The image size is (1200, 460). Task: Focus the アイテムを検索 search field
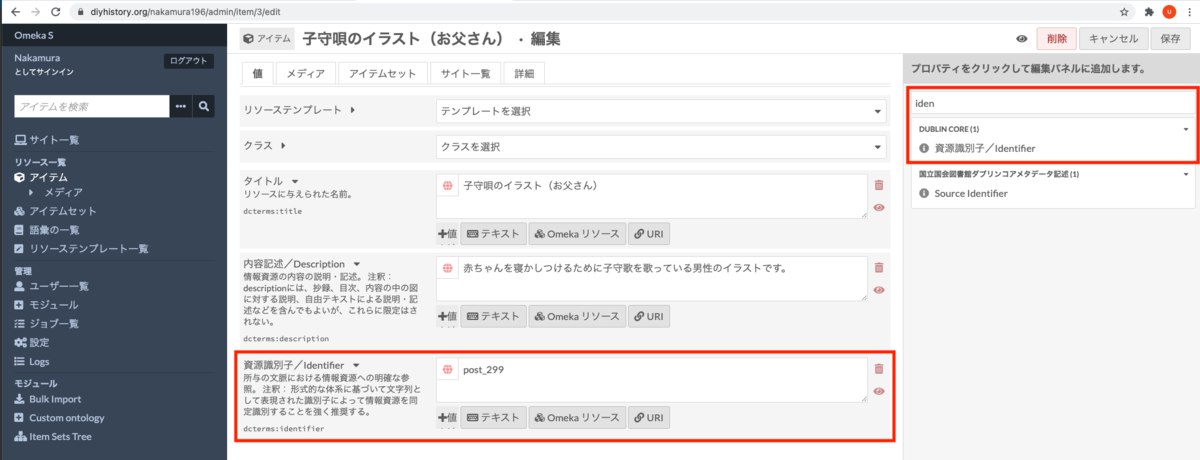[x=92, y=106]
